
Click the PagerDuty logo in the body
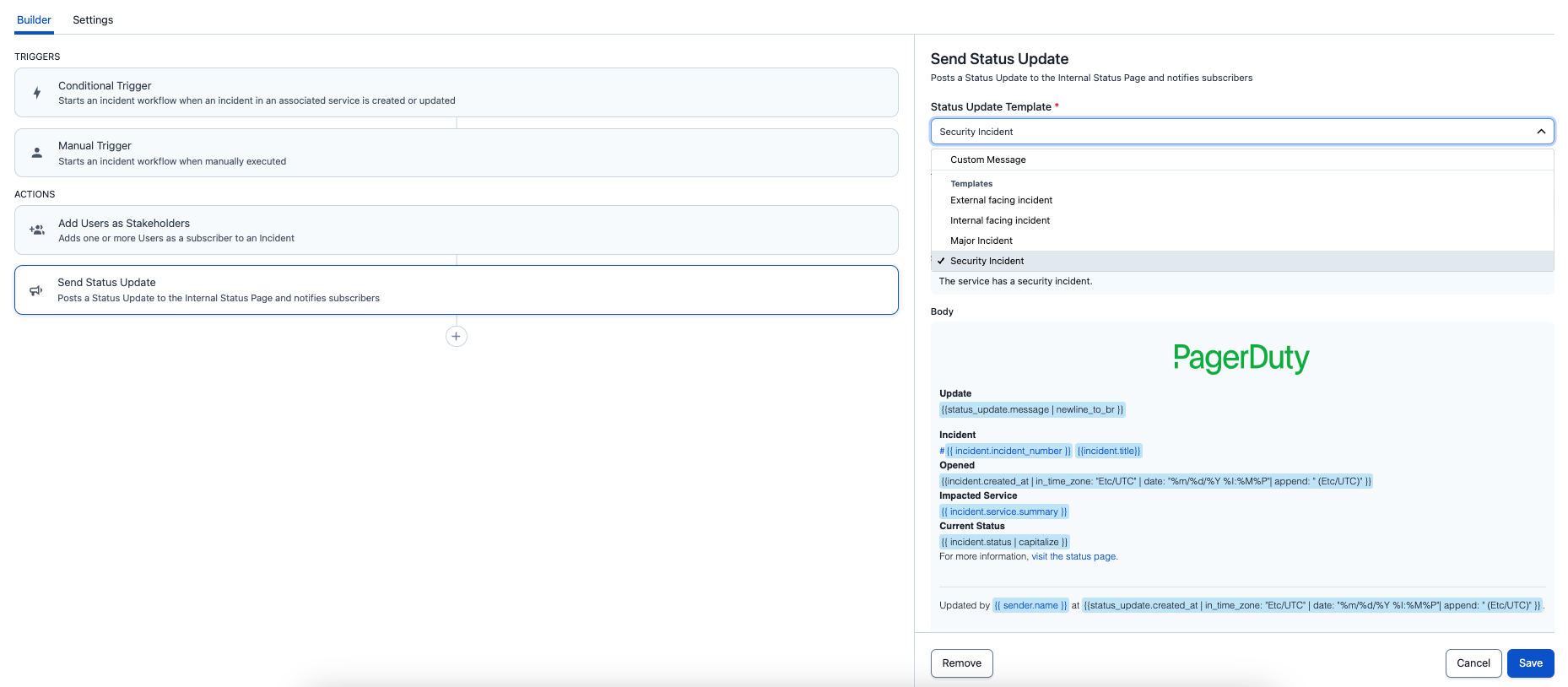pyautogui.click(x=1241, y=358)
